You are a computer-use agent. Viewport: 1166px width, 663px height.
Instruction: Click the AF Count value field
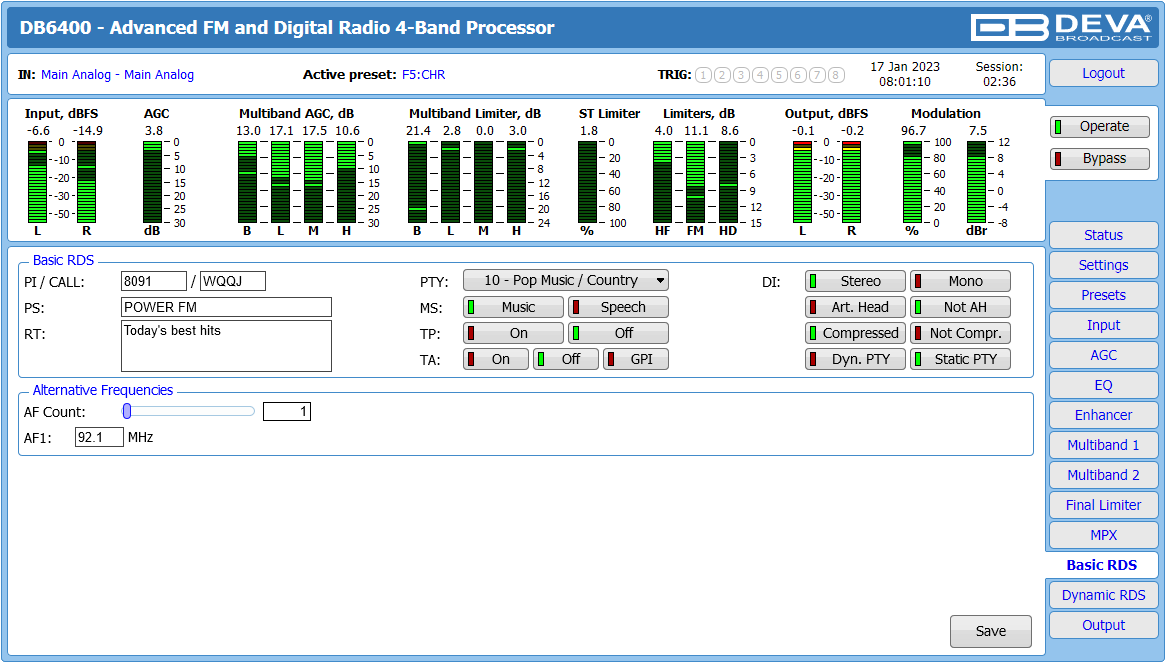pos(287,412)
